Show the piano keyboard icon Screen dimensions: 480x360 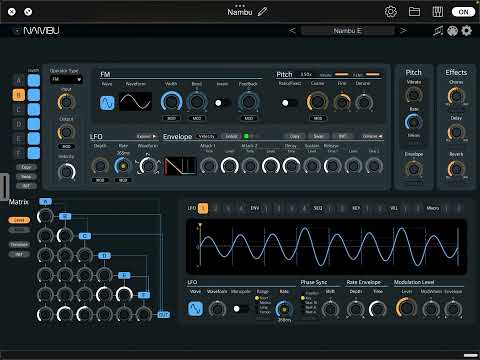[x=437, y=12]
